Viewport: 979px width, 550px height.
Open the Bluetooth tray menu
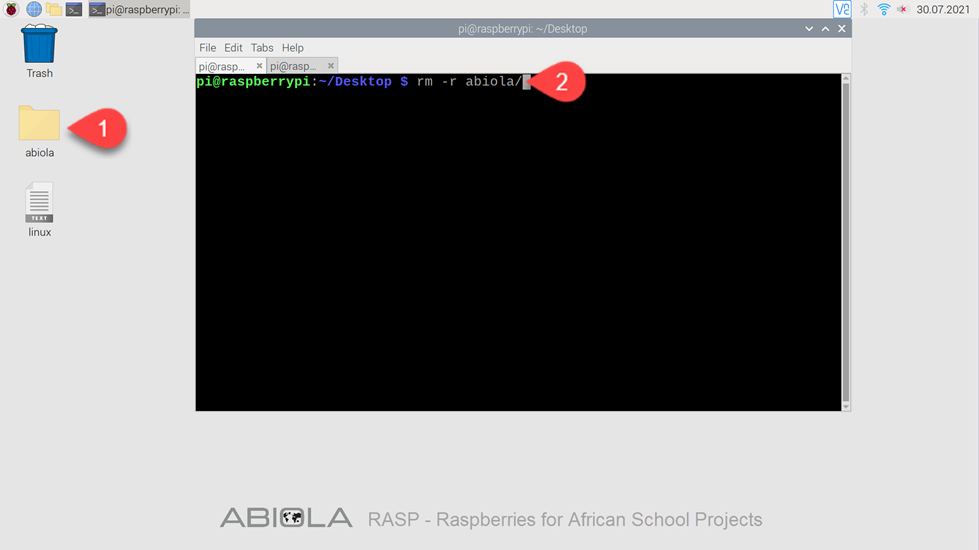[864, 9]
